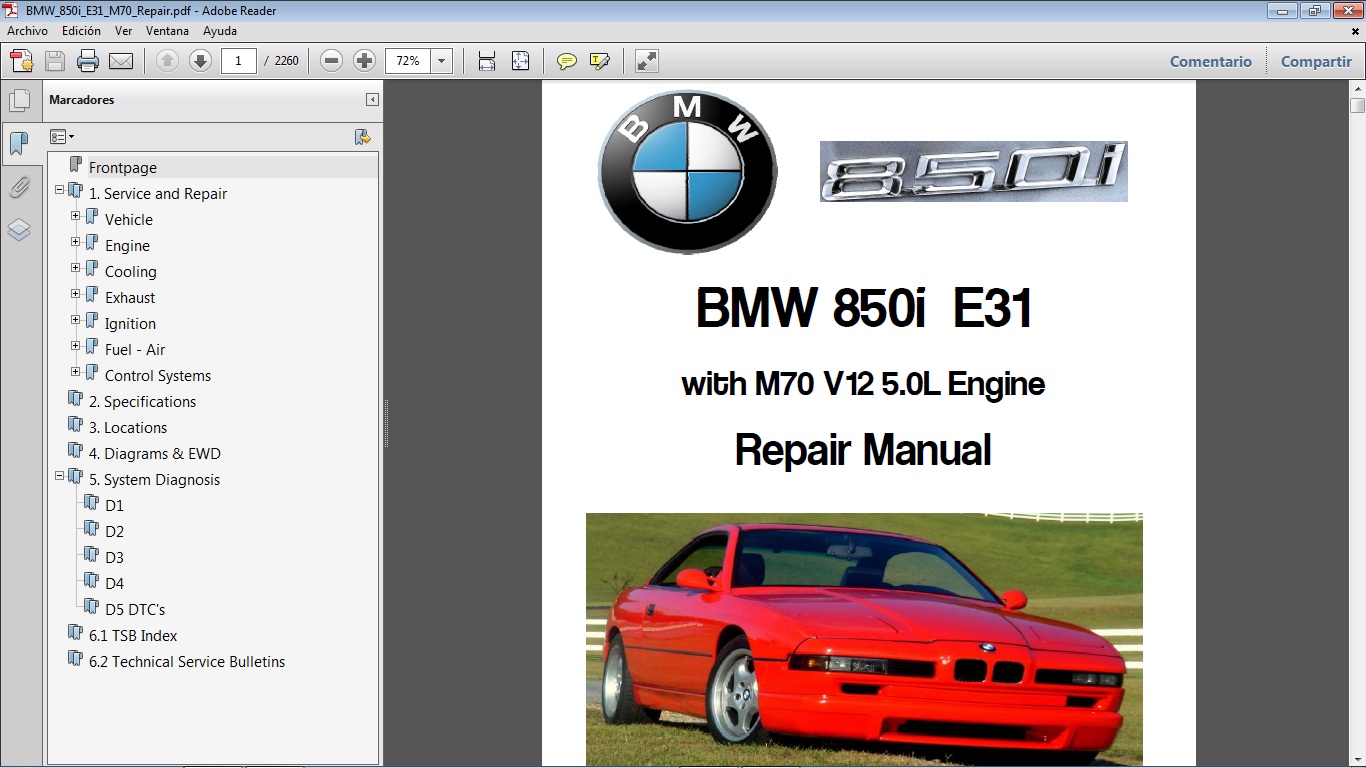Open the Edición menu
Image resolution: width=1366 pixels, height=768 pixels.
[81, 31]
